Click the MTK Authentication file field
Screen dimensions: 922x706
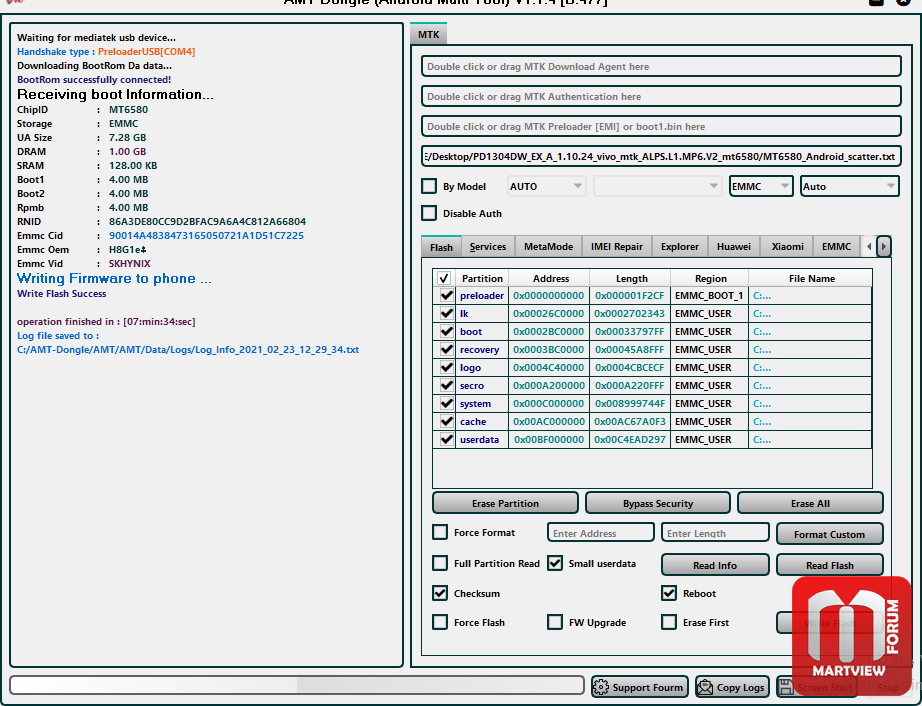pos(662,96)
